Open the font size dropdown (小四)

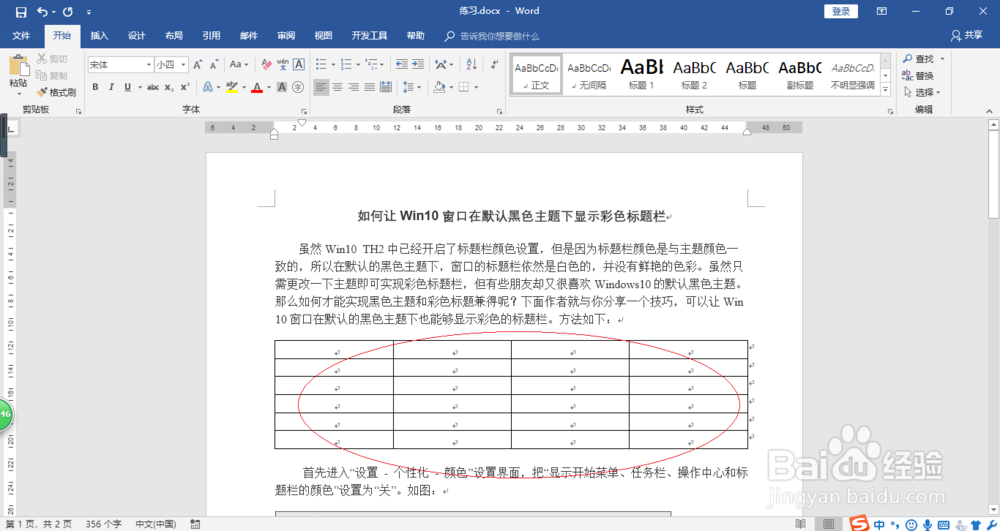[x=184, y=64]
